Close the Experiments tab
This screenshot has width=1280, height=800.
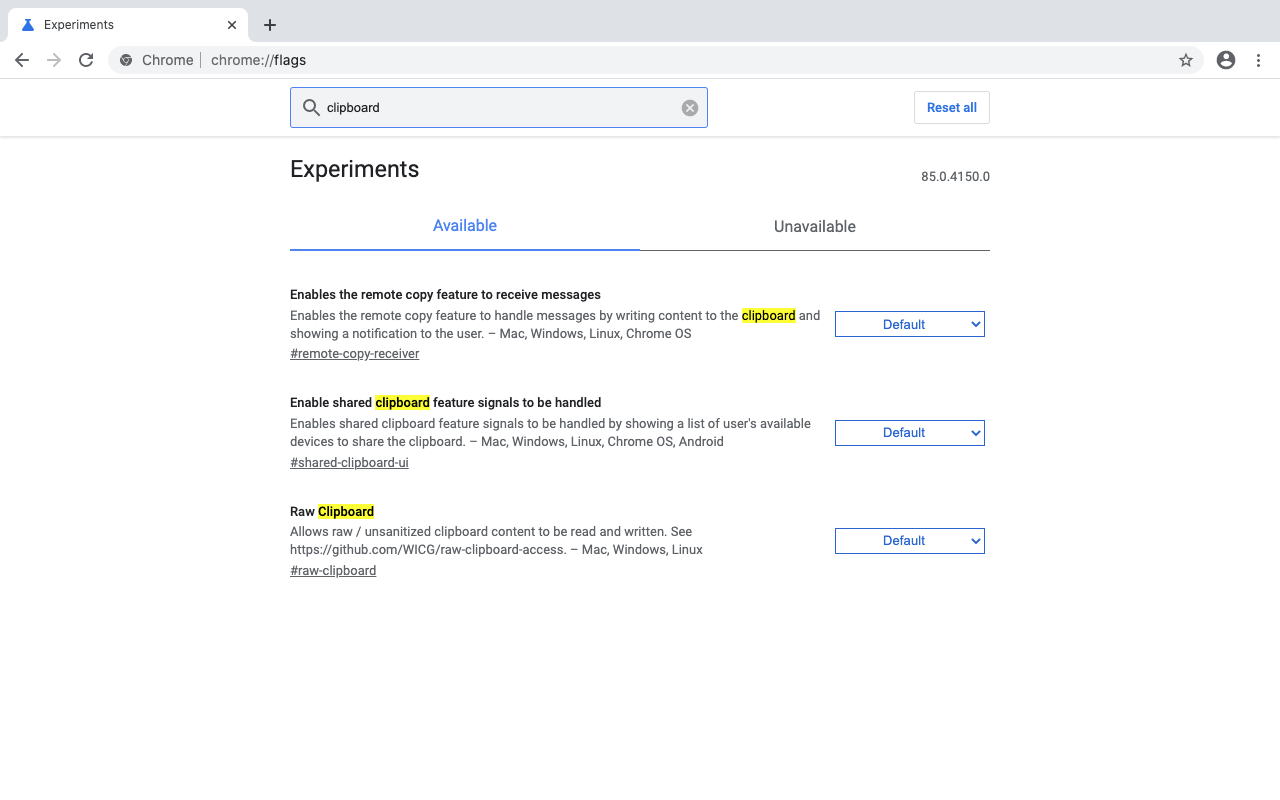tap(232, 25)
